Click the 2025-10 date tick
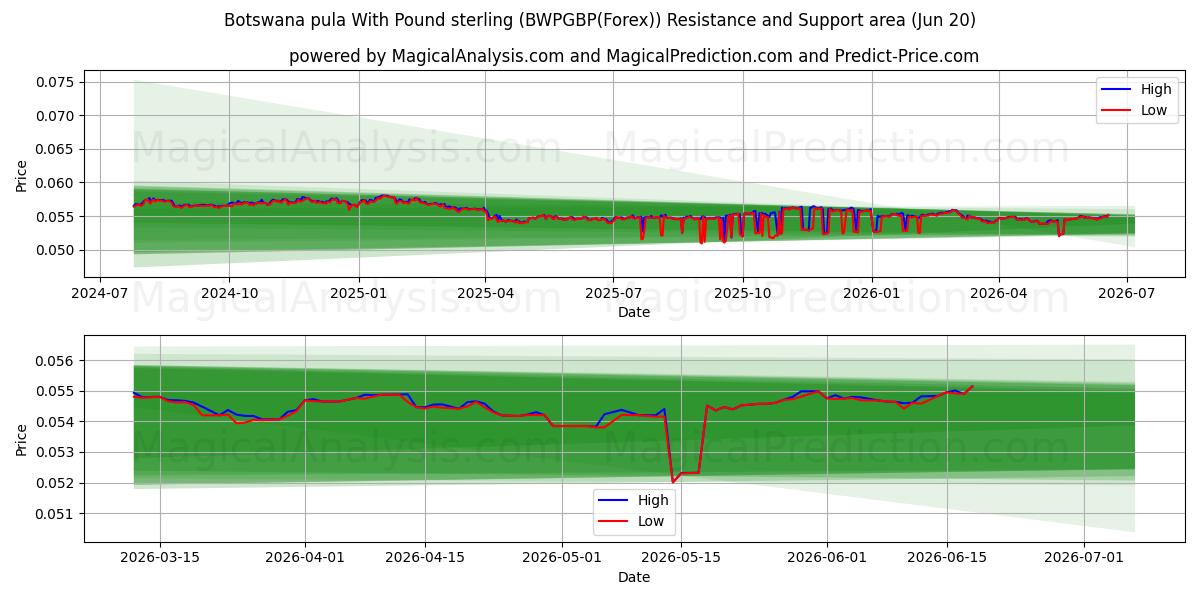This screenshot has height=600, width=1200. [x=742, y=294]
